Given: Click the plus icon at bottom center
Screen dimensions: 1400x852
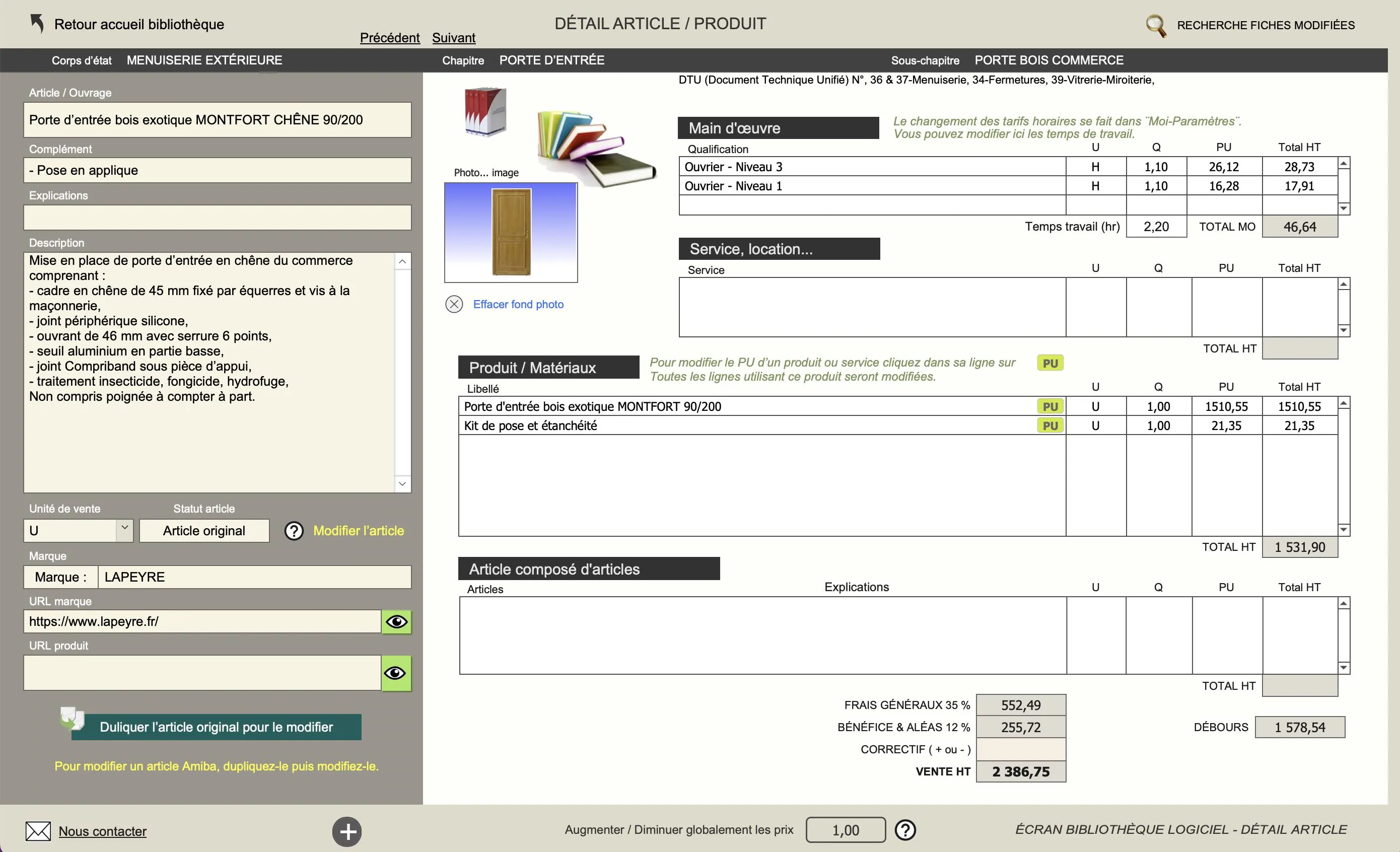Looking at the screenshot, I should pos(347,831).
